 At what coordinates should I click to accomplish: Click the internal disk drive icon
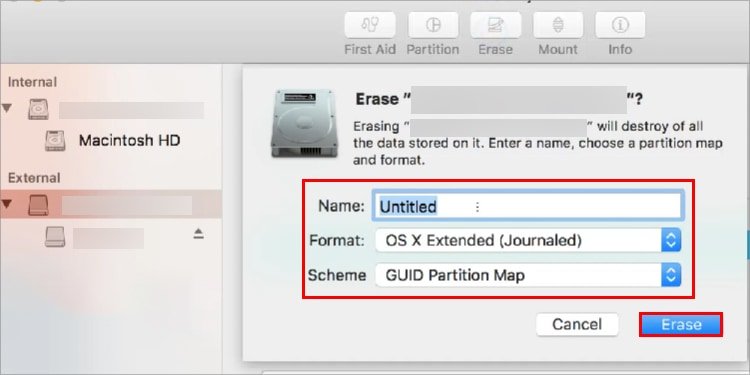click(38, 109)
